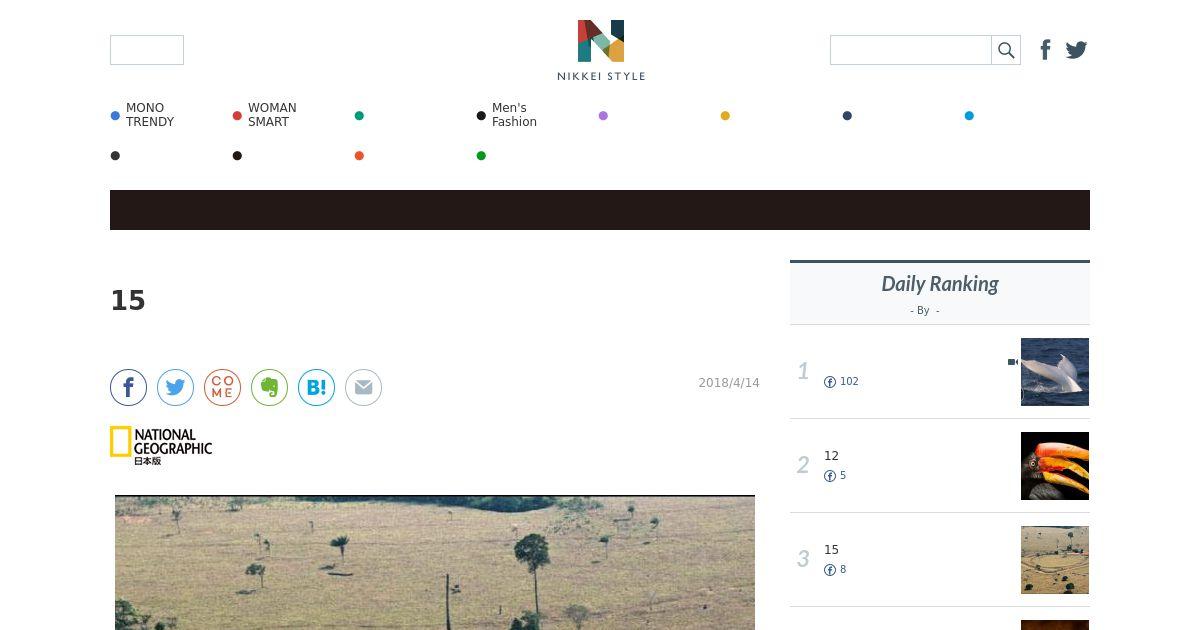Open WOMAN SMART section
Viewport: 1200px width, 630px height.
(x=265, y=115)
